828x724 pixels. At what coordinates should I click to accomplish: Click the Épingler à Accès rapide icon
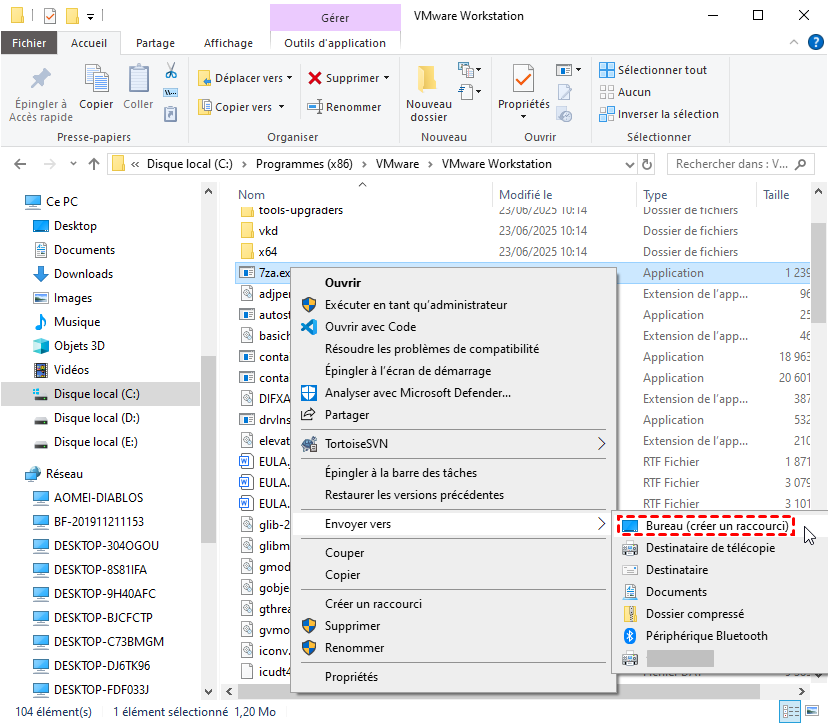pos(38,80)
